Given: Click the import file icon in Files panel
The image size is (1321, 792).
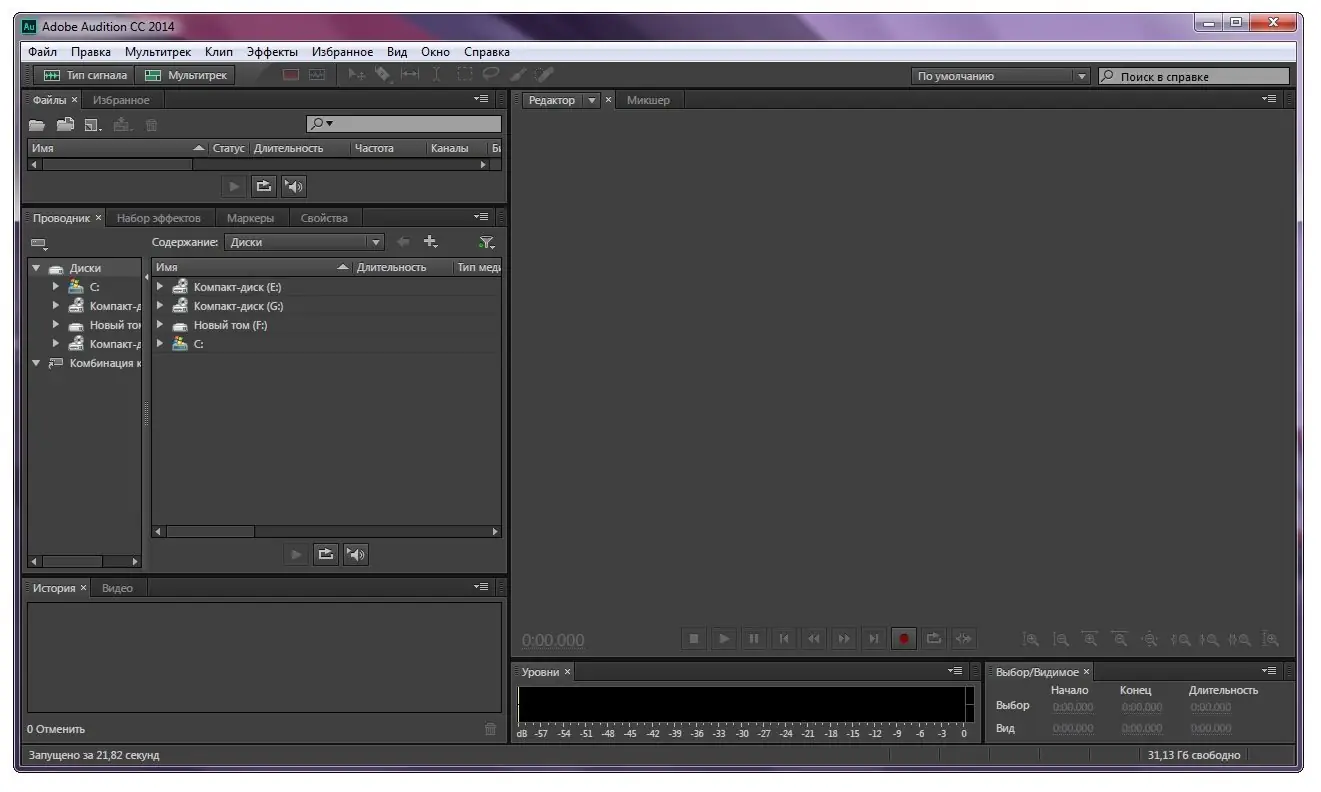Looking at the screenshot, I should 66,125.
